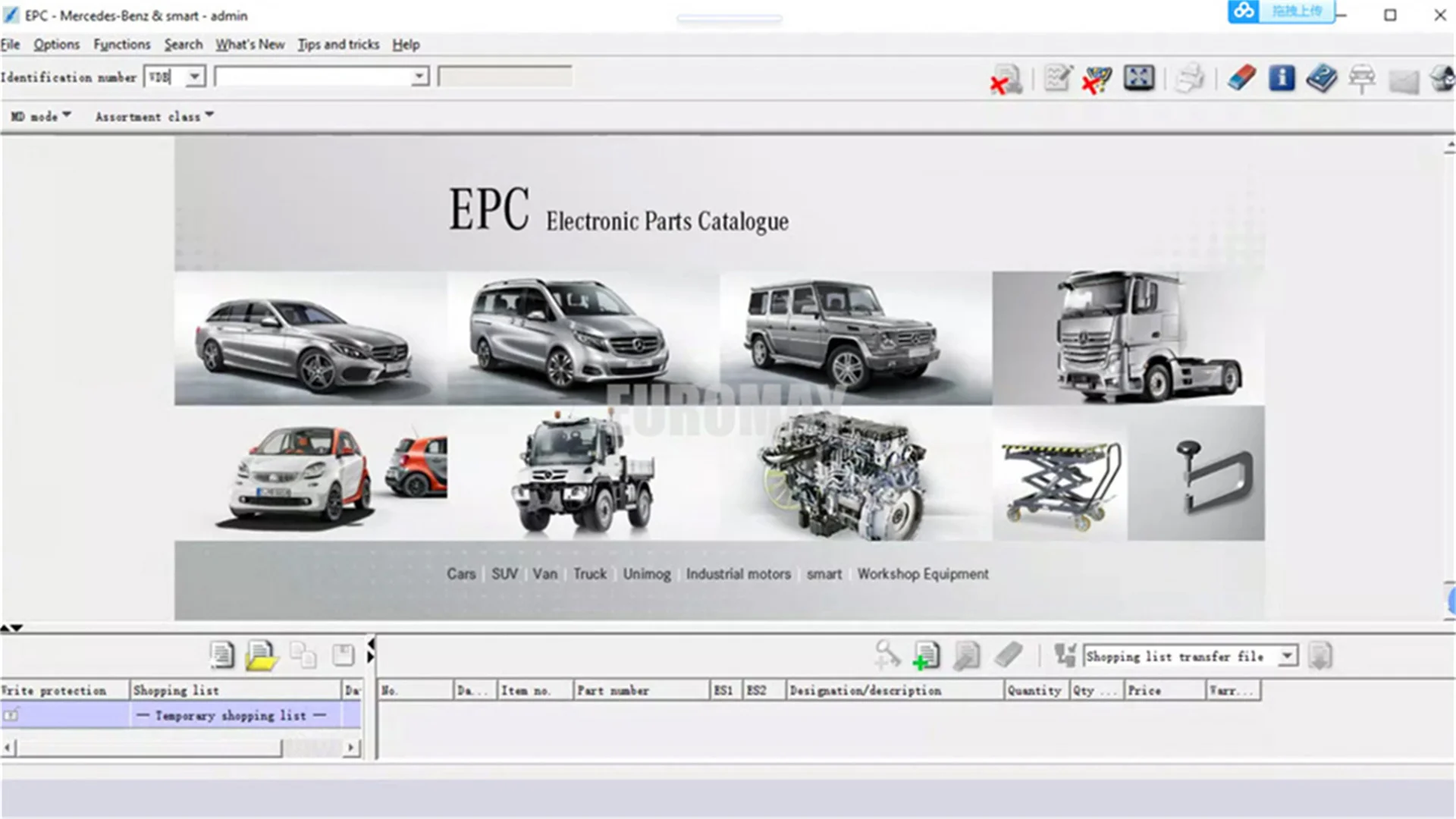1456x819 pixels.
Task: Expand Shopping list transfer file dropdown
Action: [1288, 656]
